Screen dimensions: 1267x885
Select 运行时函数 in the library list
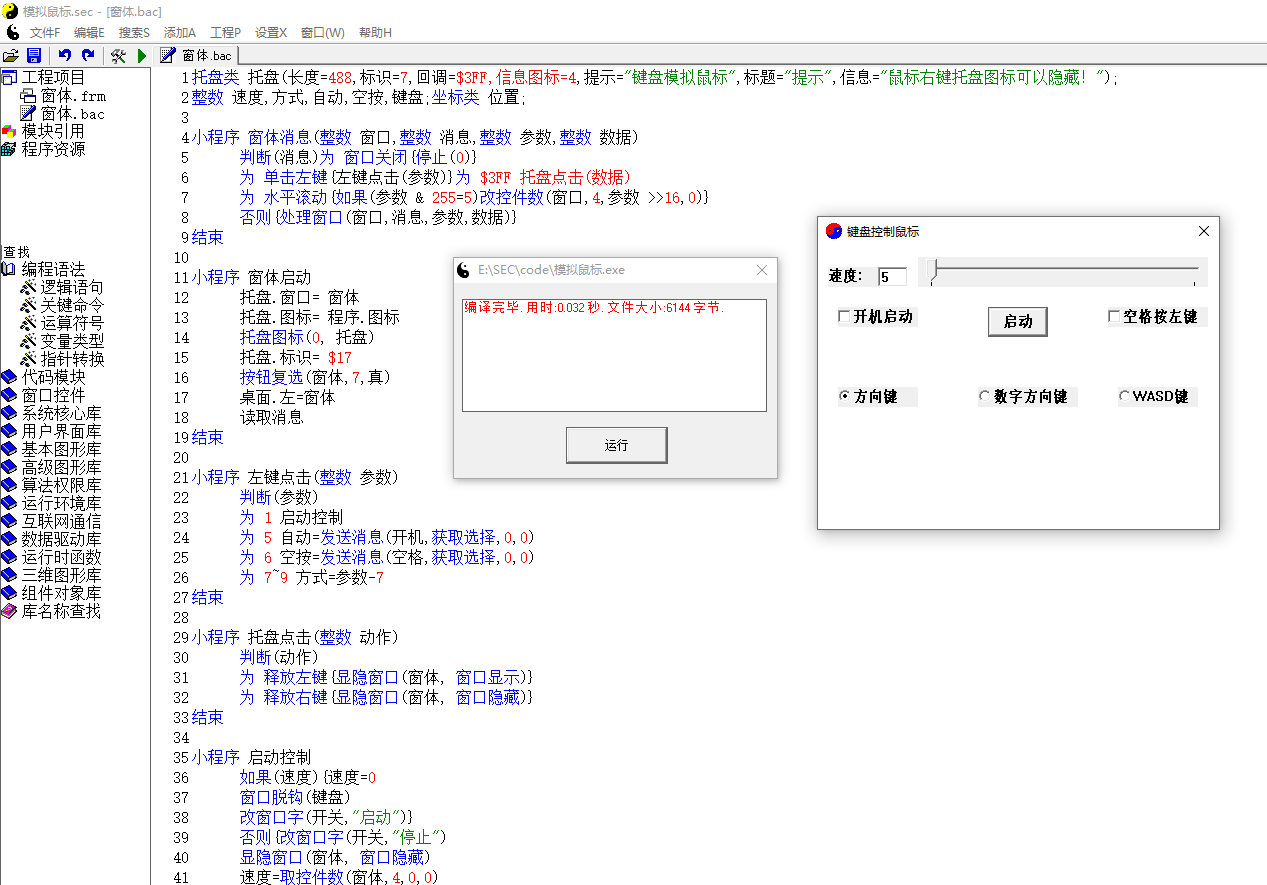click(61, 557)
